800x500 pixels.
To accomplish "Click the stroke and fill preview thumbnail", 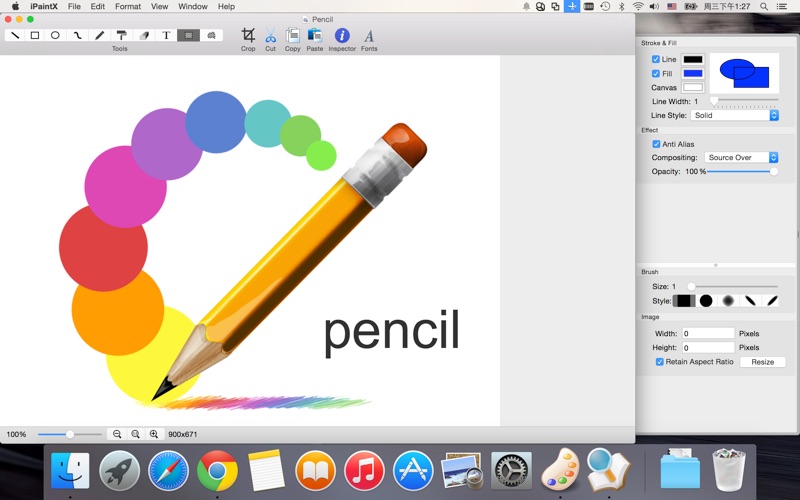I will pos(744,73).
